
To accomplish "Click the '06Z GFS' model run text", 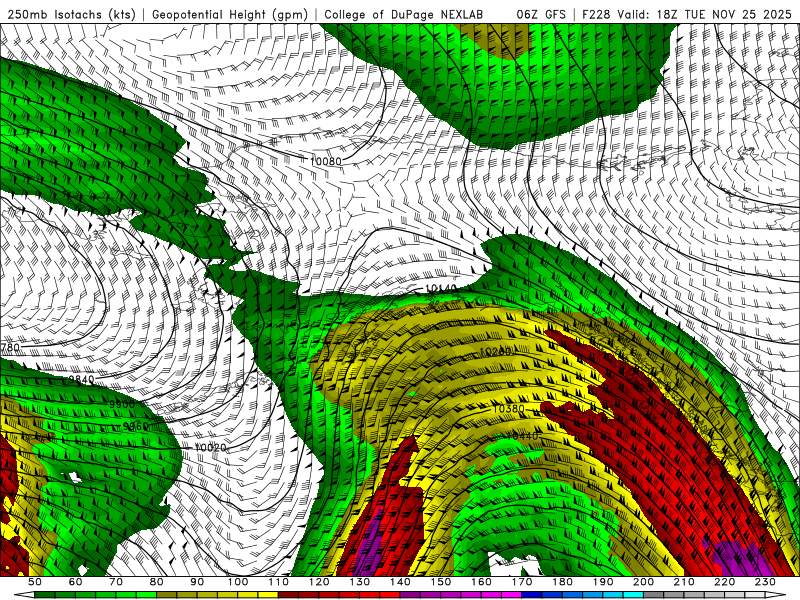I will click(541, 14).
